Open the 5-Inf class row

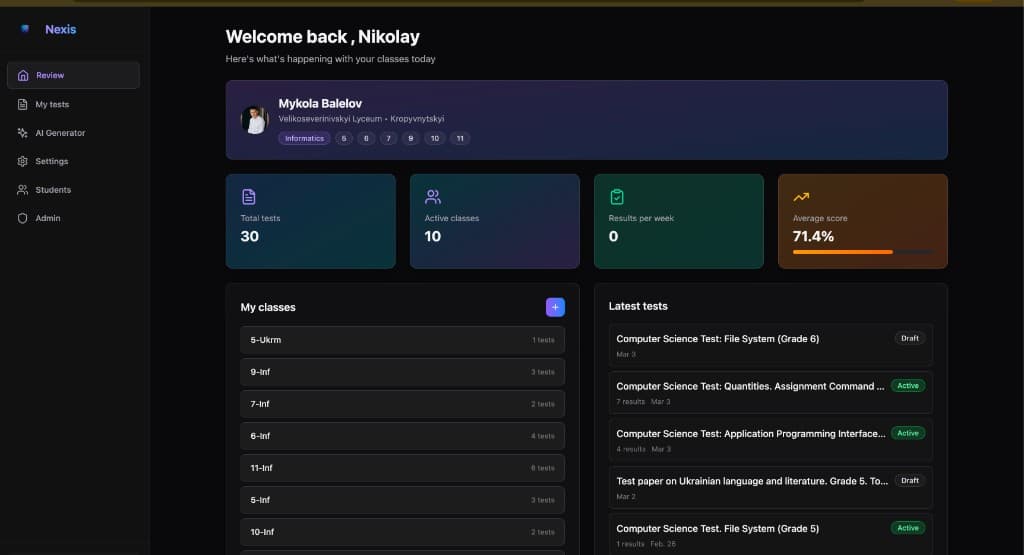[402, 500]
